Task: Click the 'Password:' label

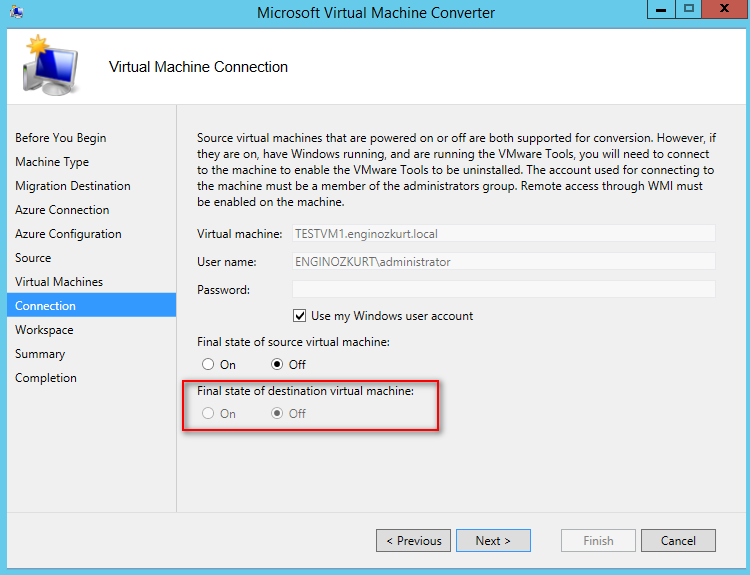Action: pos(223,289)
